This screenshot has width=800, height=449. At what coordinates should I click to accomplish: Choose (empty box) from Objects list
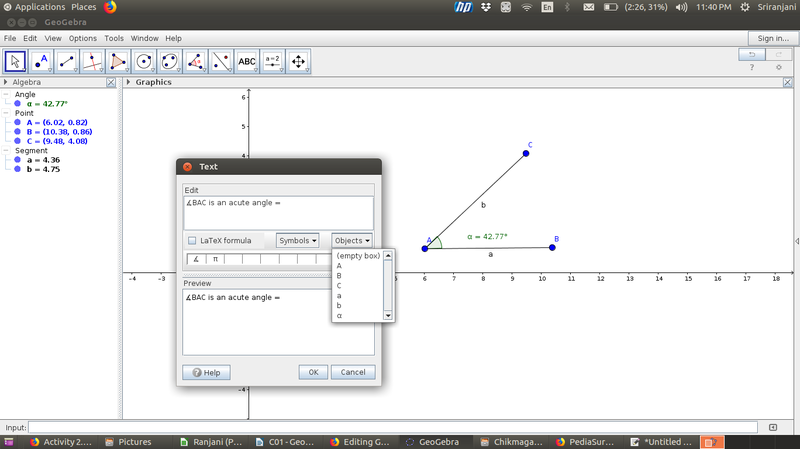pos(358,256)
